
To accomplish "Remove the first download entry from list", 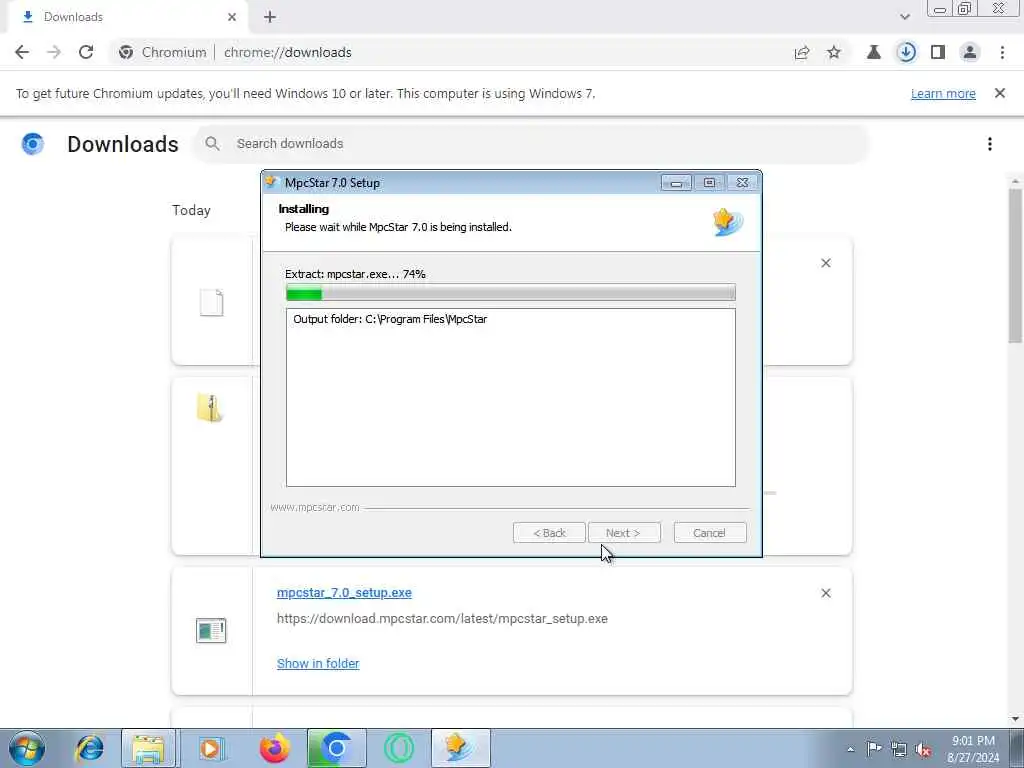I will [826, 263].
